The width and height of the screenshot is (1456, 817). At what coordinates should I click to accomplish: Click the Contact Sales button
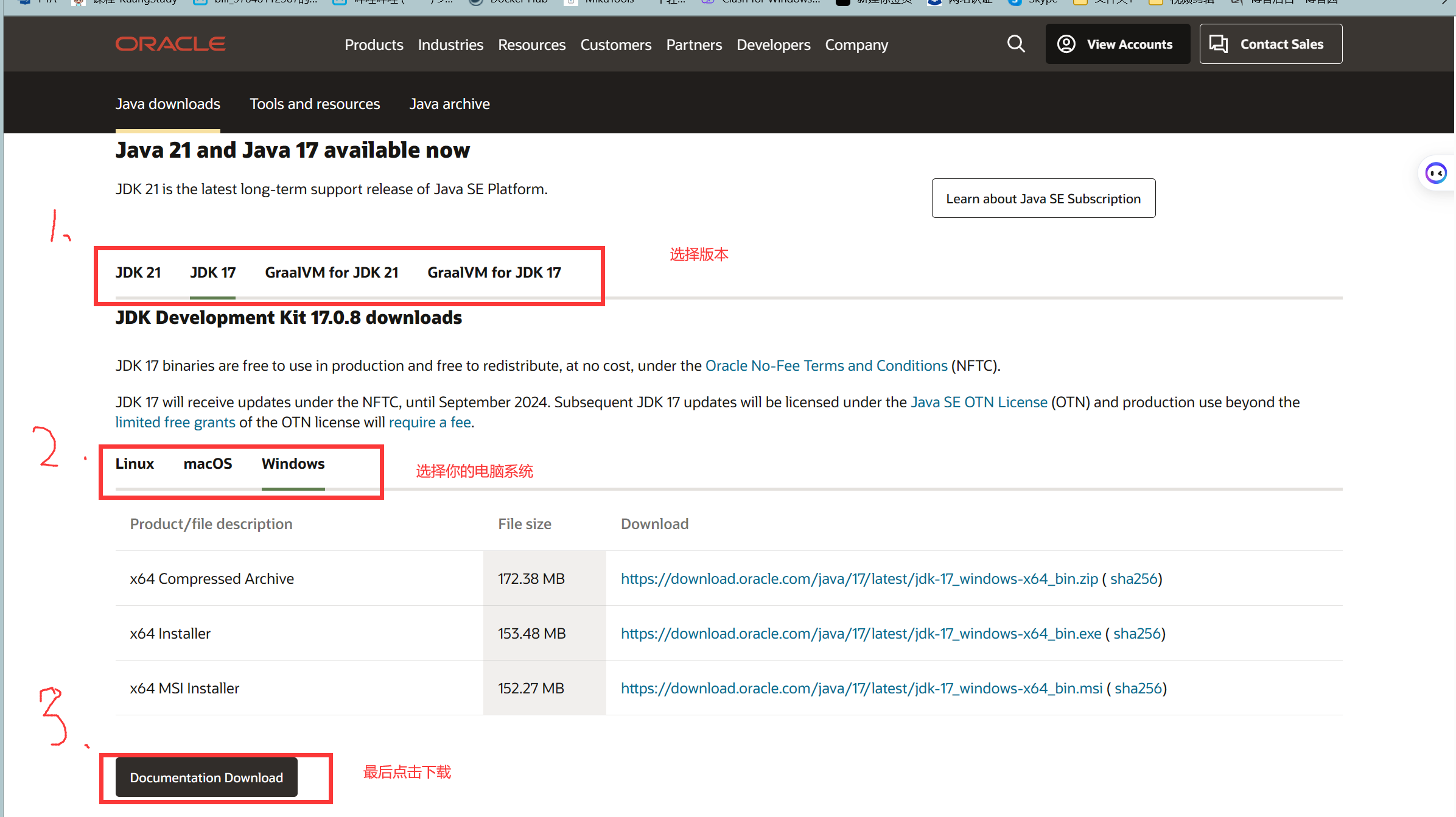tap(1270, 44)
